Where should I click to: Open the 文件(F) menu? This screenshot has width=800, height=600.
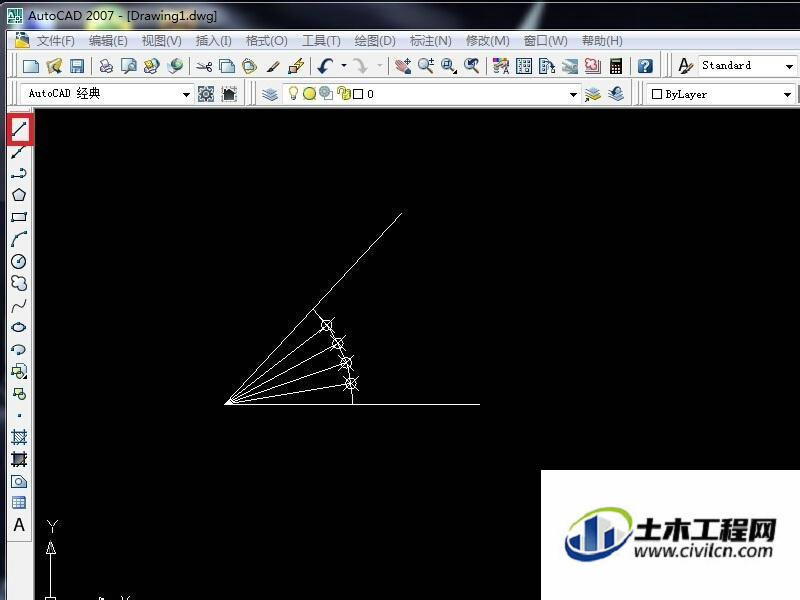pyautogui.click(x=56, y=41)
